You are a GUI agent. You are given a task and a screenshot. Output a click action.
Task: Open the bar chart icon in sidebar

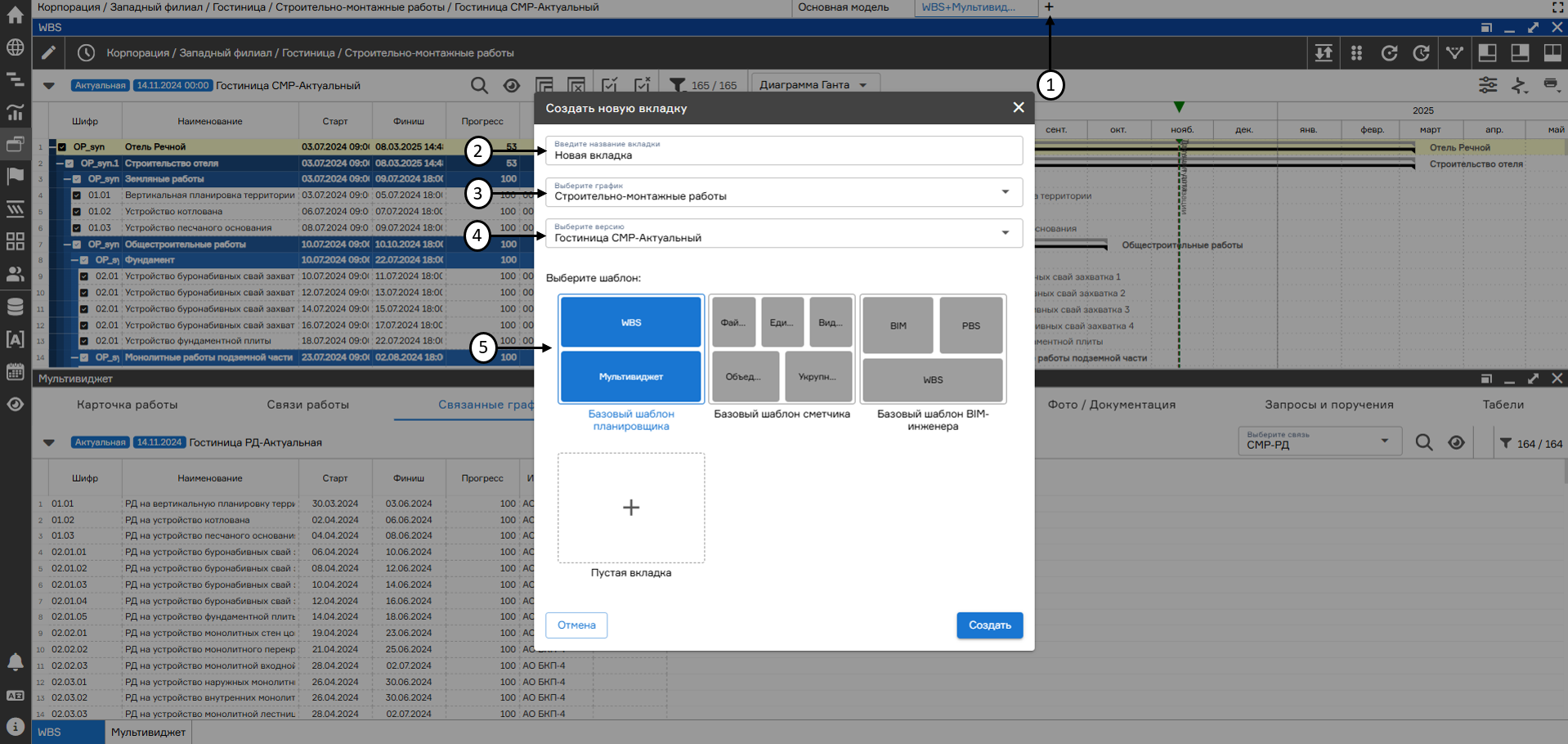coord(15,112)
